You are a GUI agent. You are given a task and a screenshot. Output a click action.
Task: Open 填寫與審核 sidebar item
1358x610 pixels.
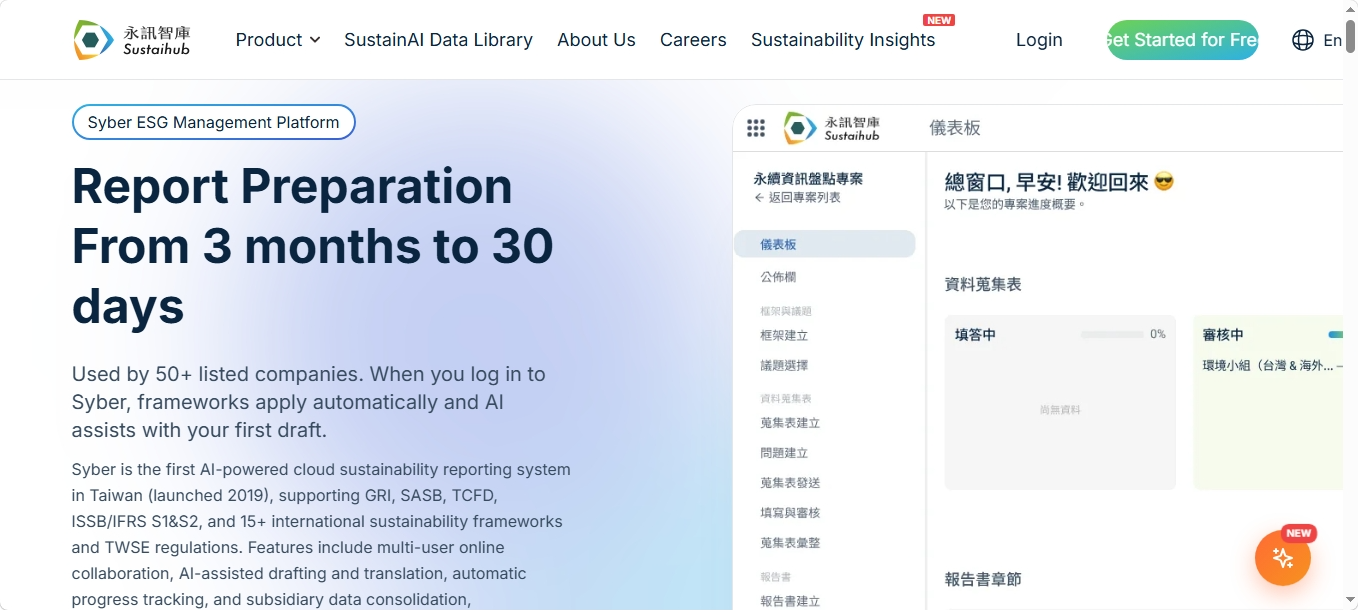point(790,513)
